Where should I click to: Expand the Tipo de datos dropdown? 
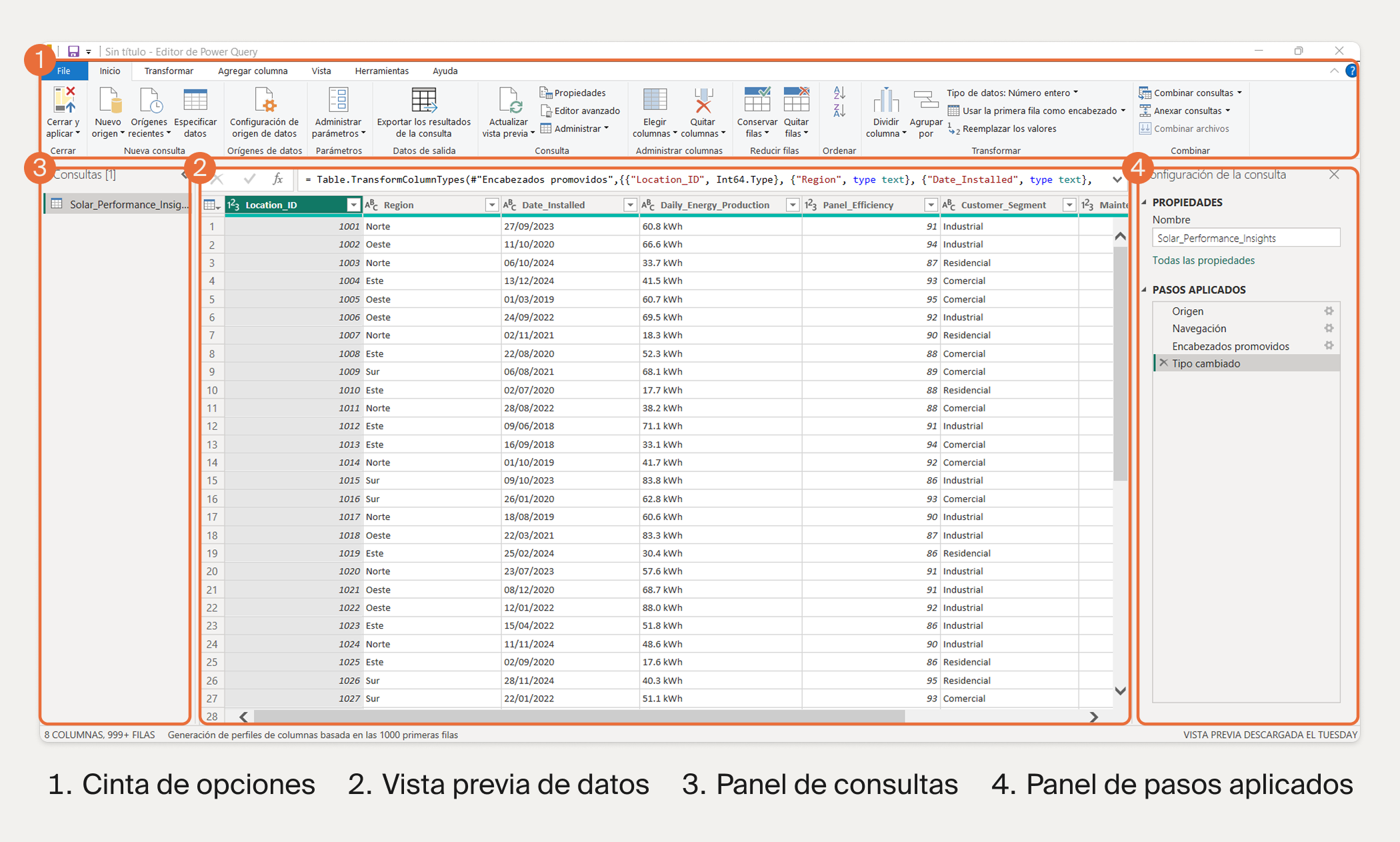pyautogui.click(x=1012, y=93)
